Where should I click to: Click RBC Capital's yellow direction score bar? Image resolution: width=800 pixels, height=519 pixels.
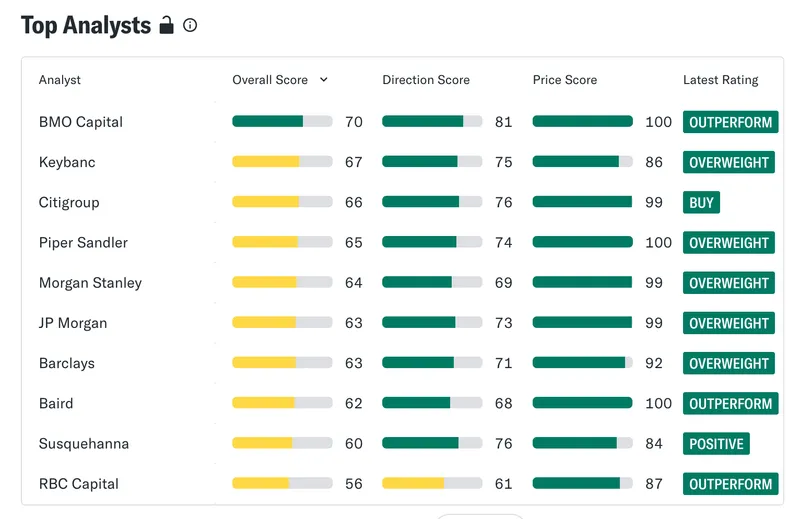432,483
